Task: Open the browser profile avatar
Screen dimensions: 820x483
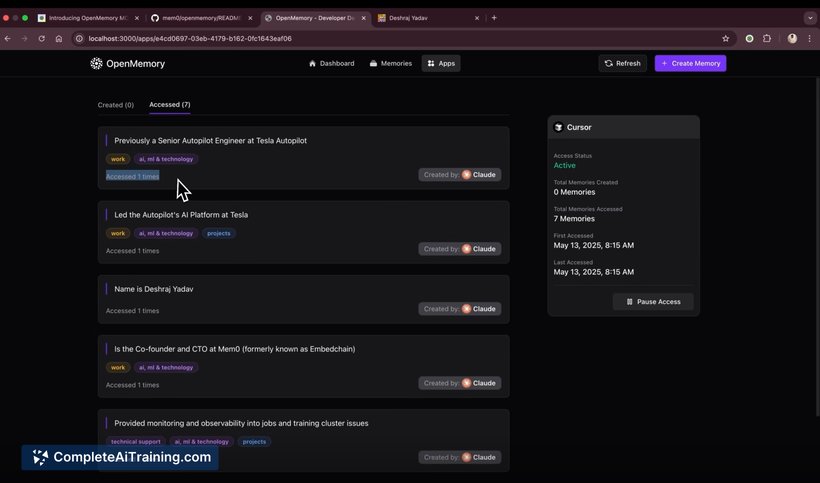Action: click(792, 39)
